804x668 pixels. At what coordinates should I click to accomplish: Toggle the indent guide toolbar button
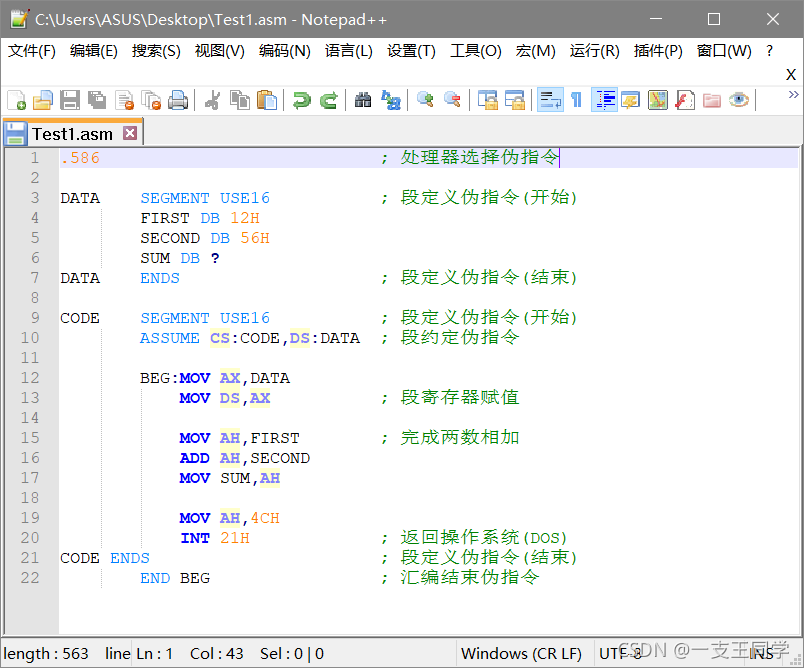pos(604,100)
